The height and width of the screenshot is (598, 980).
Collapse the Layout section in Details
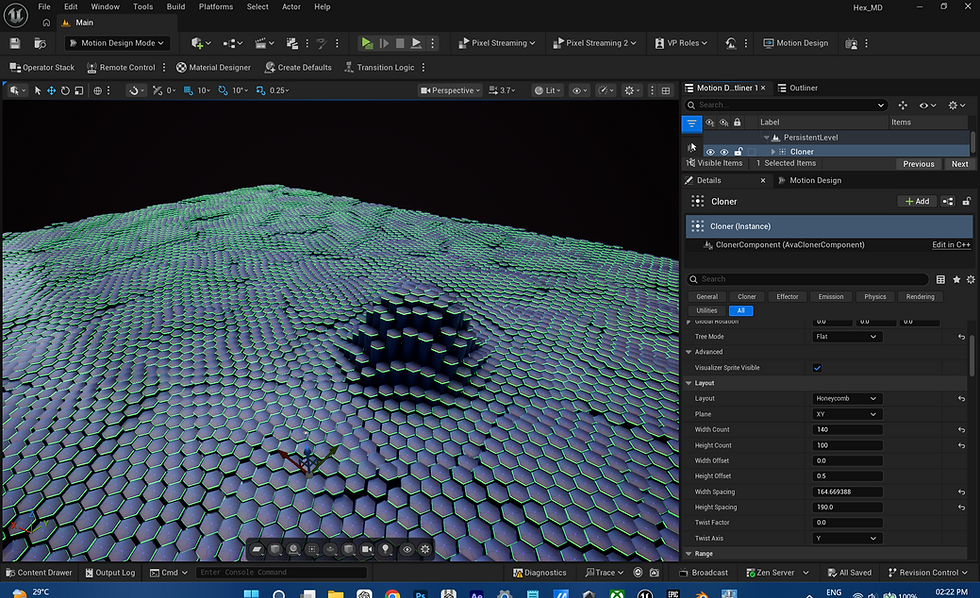pos(689,383)
